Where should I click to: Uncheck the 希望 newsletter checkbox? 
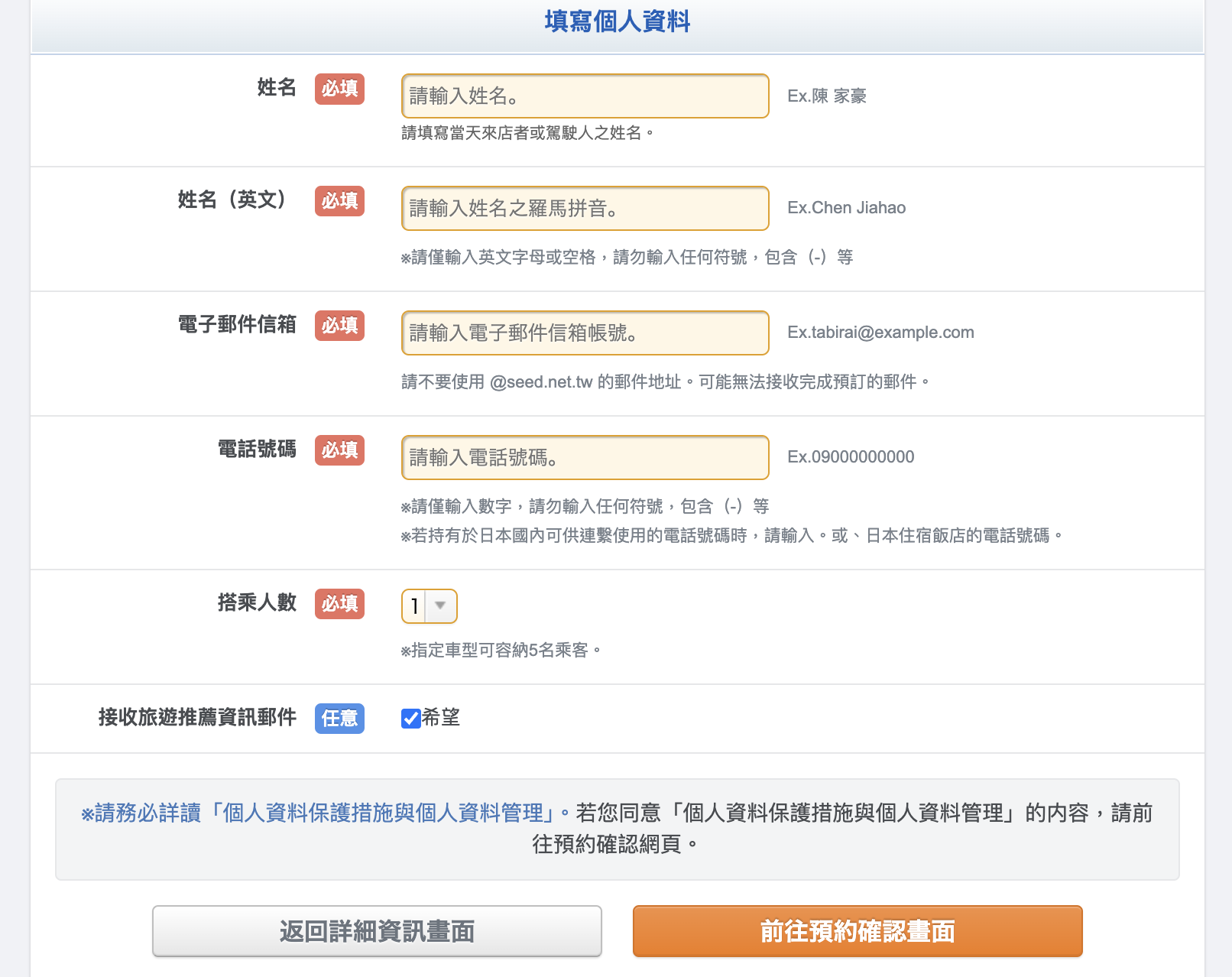click(x=411, y=718)
